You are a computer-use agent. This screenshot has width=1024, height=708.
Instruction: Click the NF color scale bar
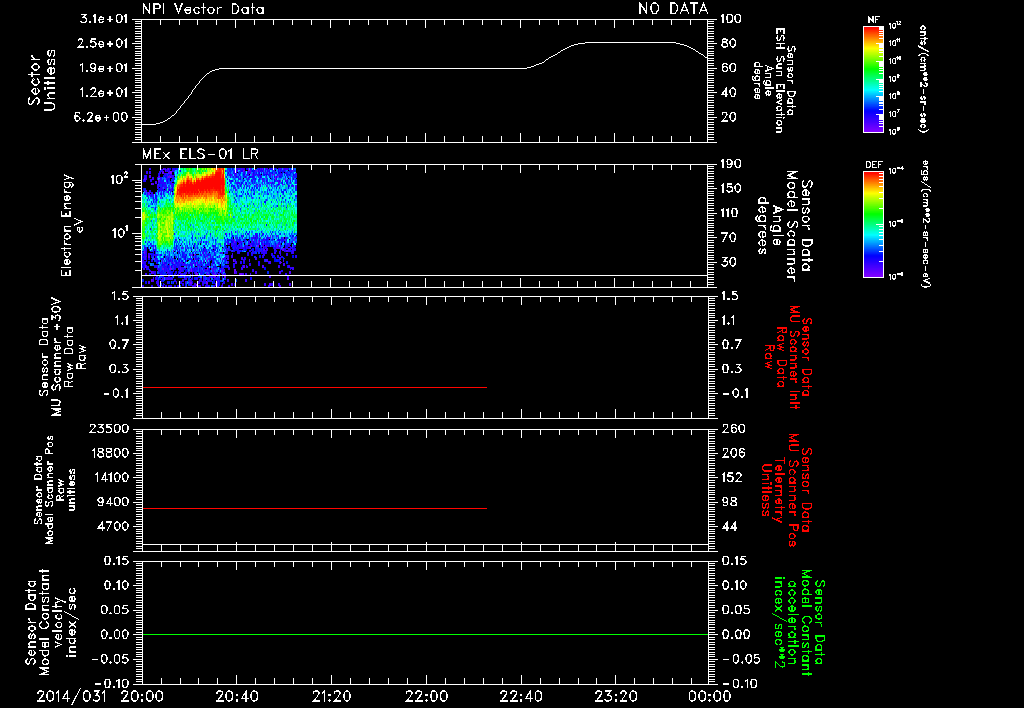point(873,79)
